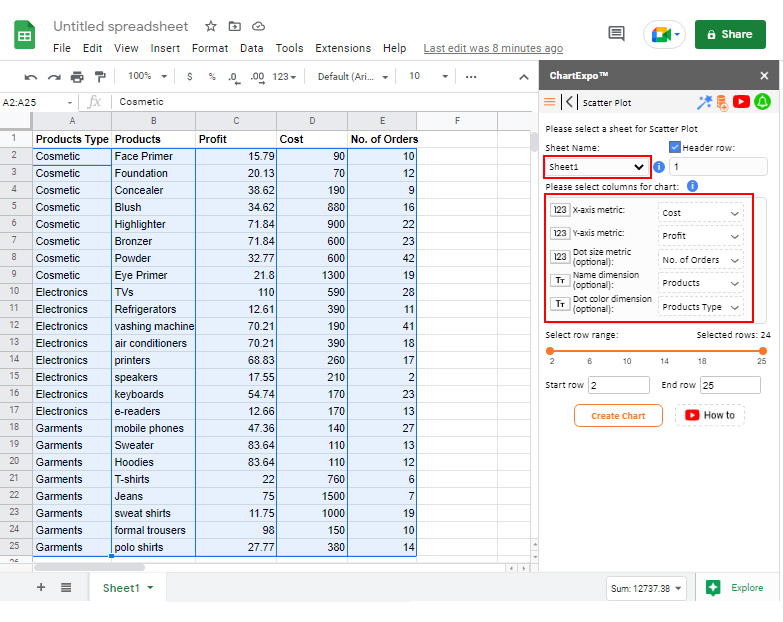The width and height of the screenshot is (783, 622).
Task: Add a new sheet
Action: [x=41, y=587]
